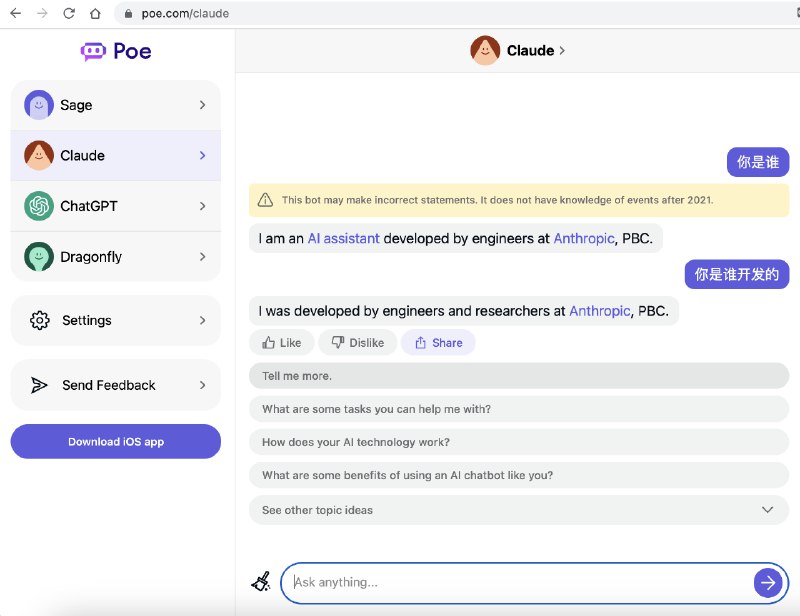The width and height of the screenshot is (800, 616).
Task: Select the poe.com/claude address bar
Action: (x=457, y=13)
